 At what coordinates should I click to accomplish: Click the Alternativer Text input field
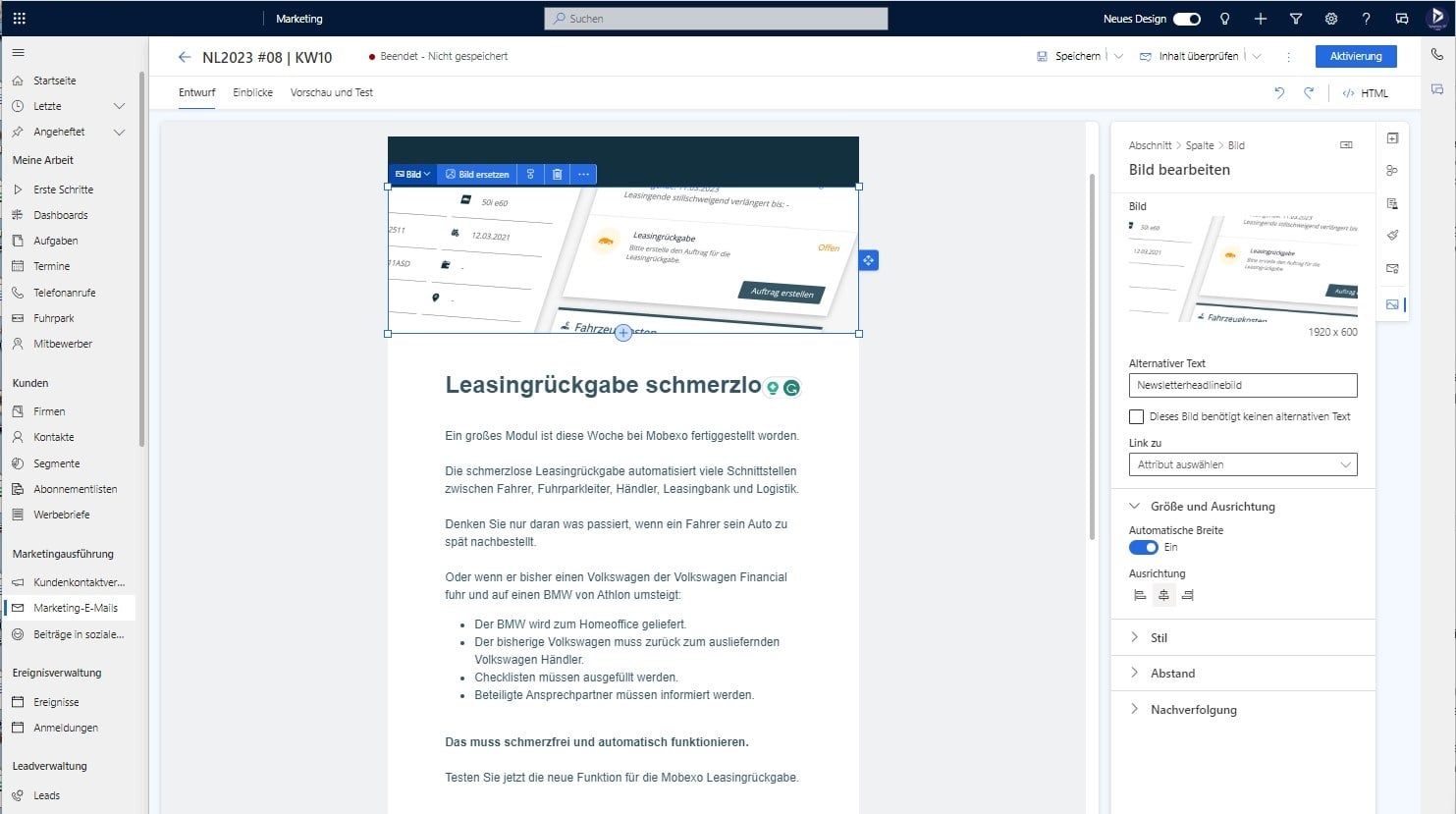click(1242, 385)
